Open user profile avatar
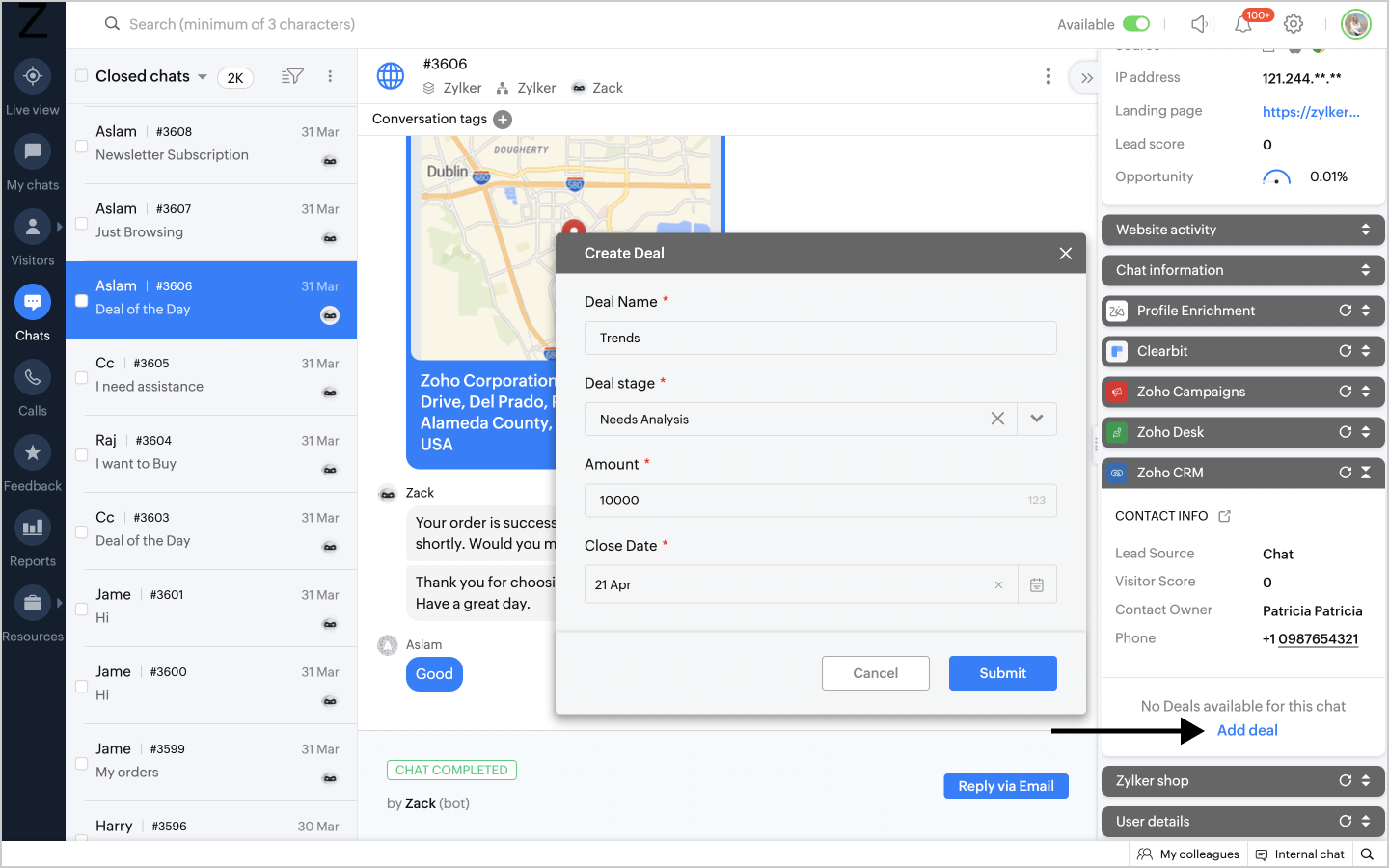Viewport: 1389px width, 868px height. (x=1356, y=24)
